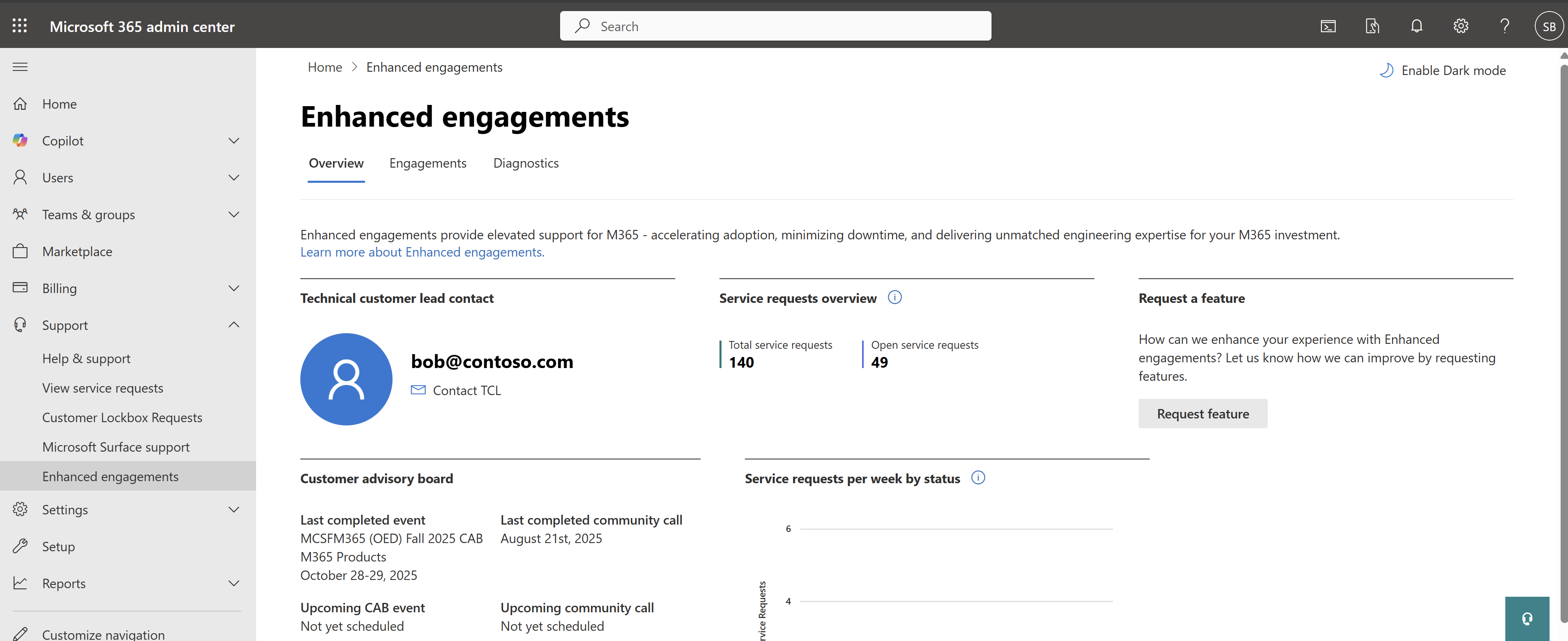Switch to the Diagnostics tab

point(525,163)
